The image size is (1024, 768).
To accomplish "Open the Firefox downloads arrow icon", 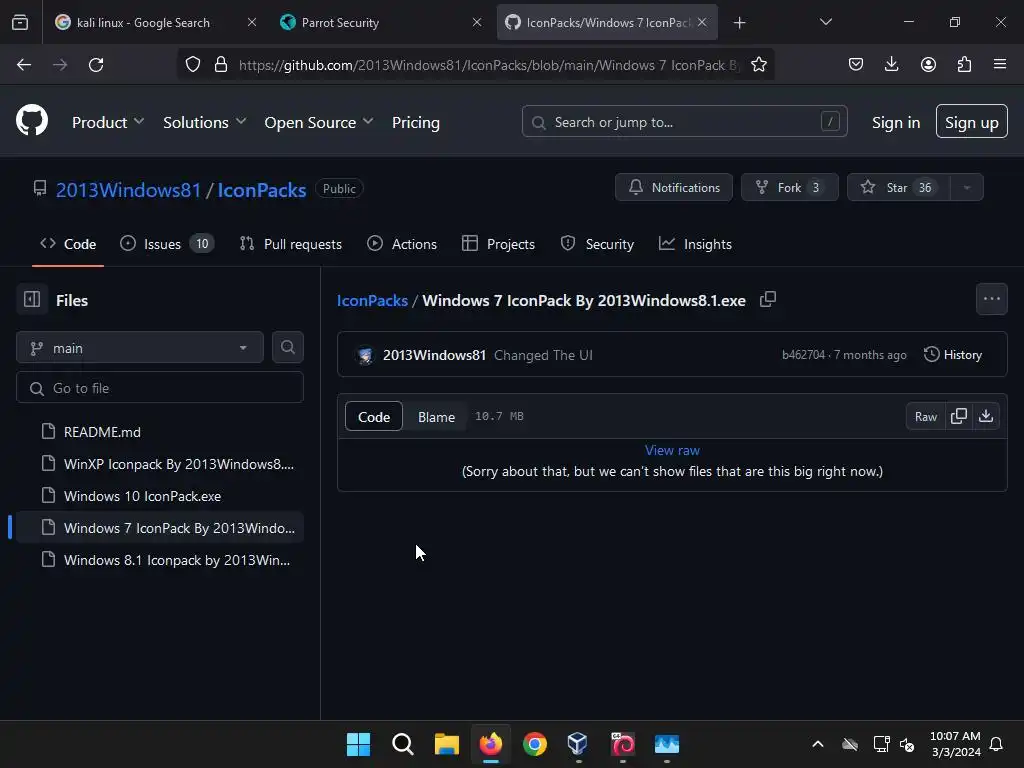I will [891, 64].
